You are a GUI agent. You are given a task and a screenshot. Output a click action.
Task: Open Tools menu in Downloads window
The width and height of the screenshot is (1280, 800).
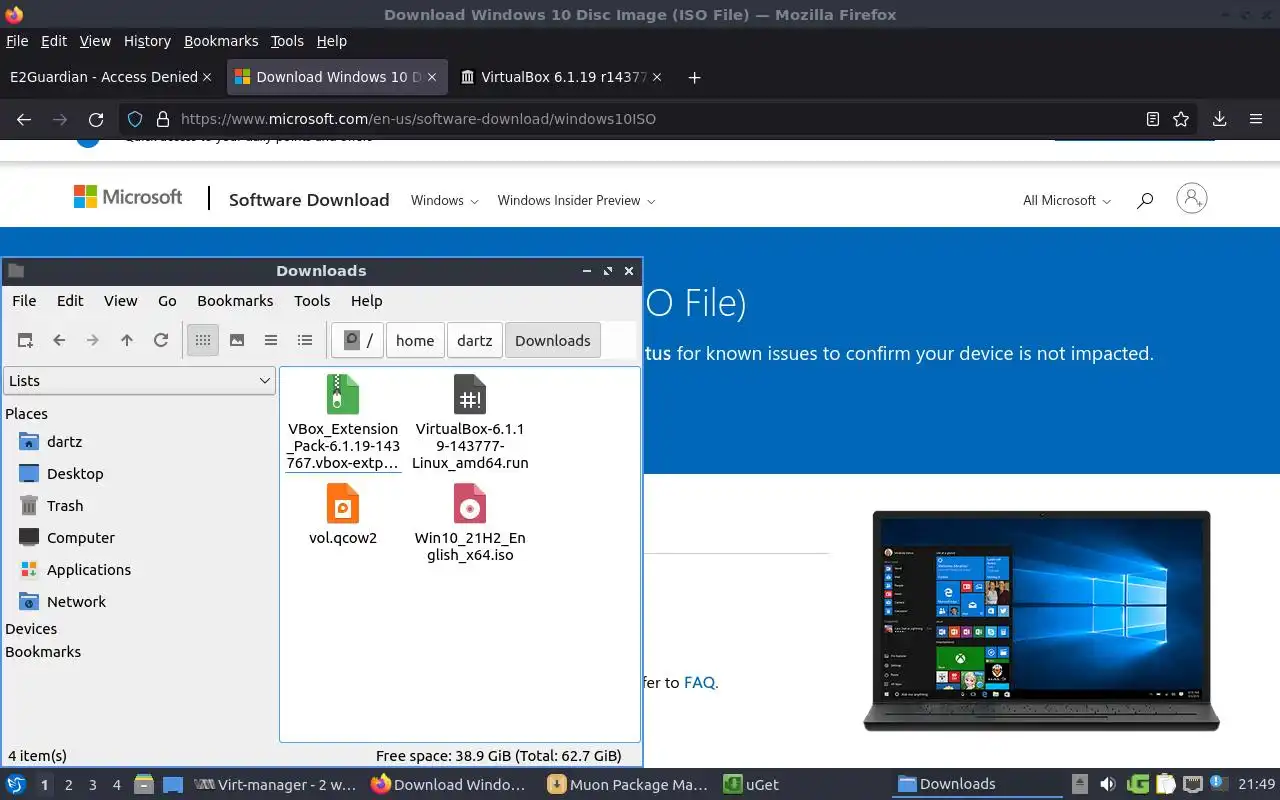[312, 300]
